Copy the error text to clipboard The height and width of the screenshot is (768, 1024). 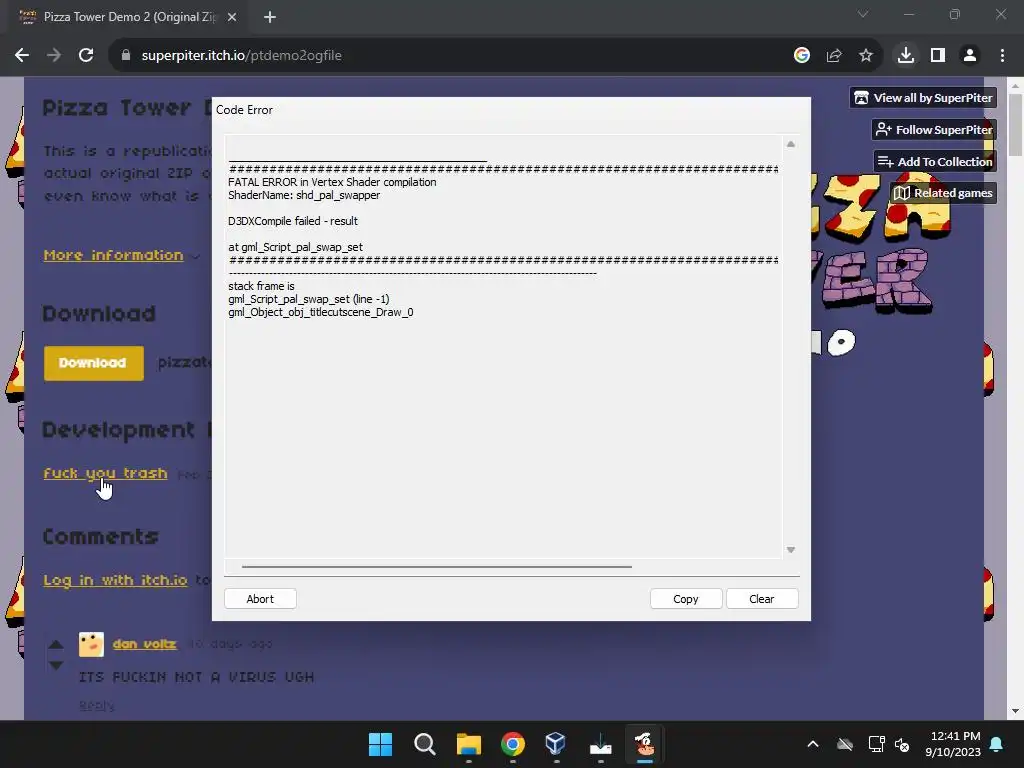pos(686,599)
